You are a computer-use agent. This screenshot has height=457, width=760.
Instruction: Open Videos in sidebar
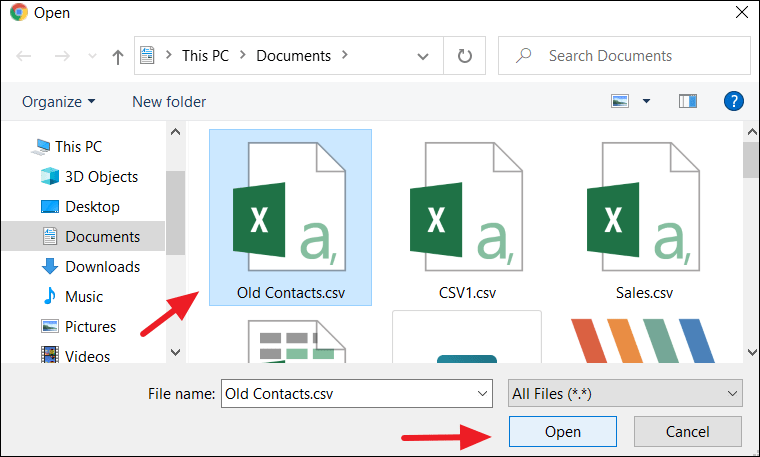87,357
